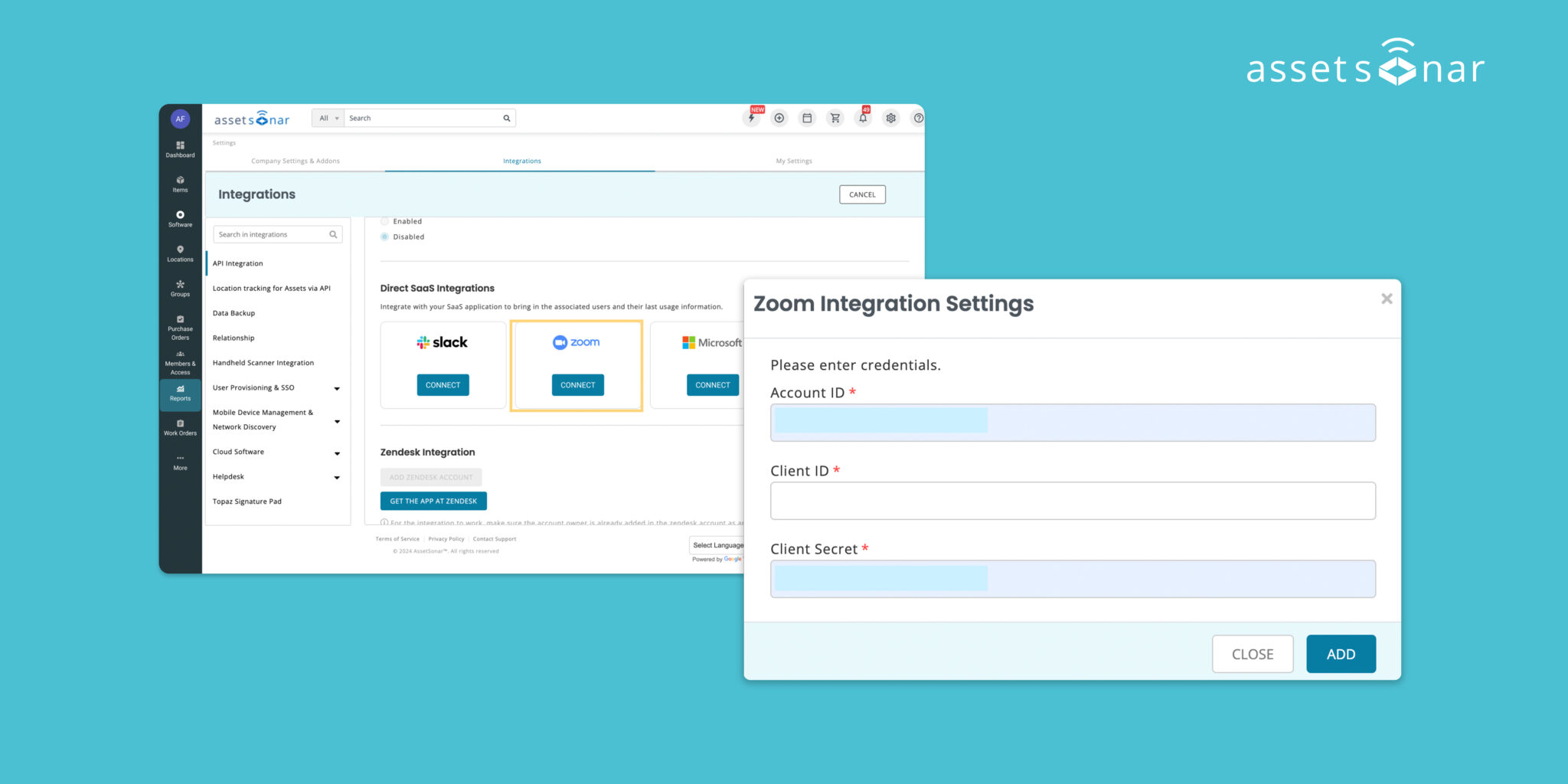The height and width of the screenshot is (784, 1568).
Task: Click ADD in the Zoom Integration dialog
Action: [1341, 653]
